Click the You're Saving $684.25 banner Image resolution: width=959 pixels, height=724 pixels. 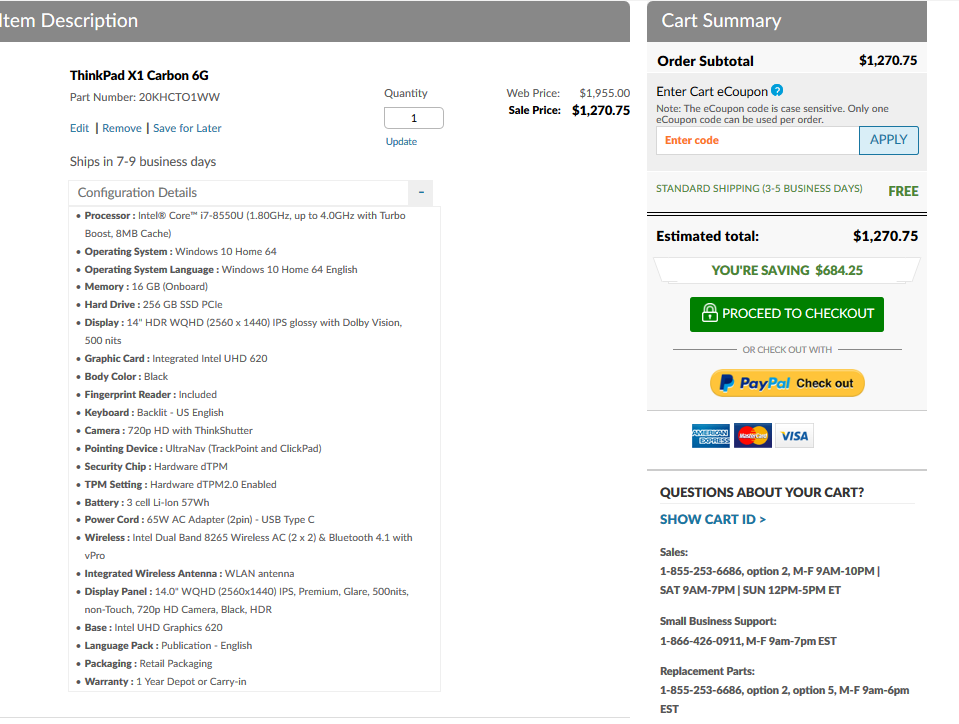(x=787, y=270)
